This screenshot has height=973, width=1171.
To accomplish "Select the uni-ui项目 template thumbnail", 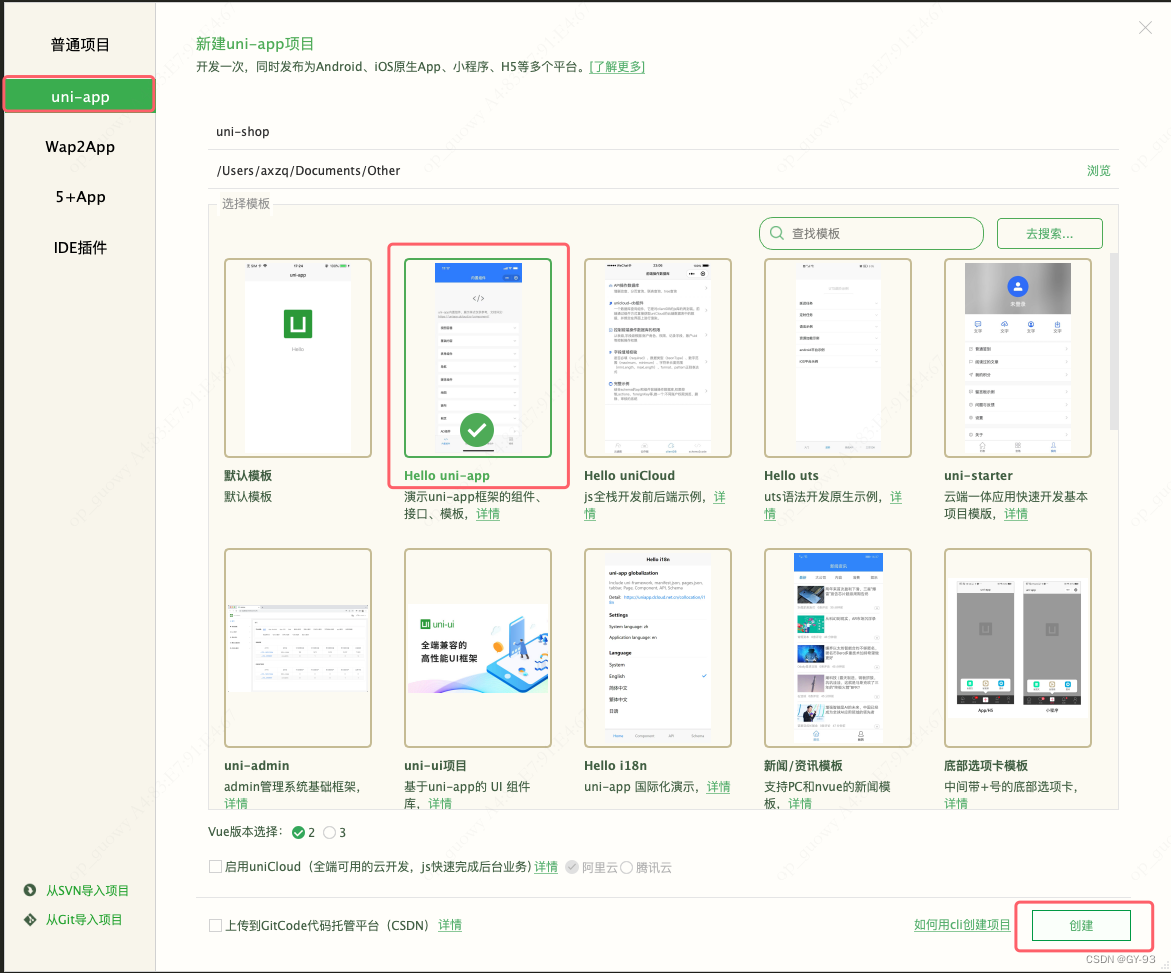I will pos(478,647).
